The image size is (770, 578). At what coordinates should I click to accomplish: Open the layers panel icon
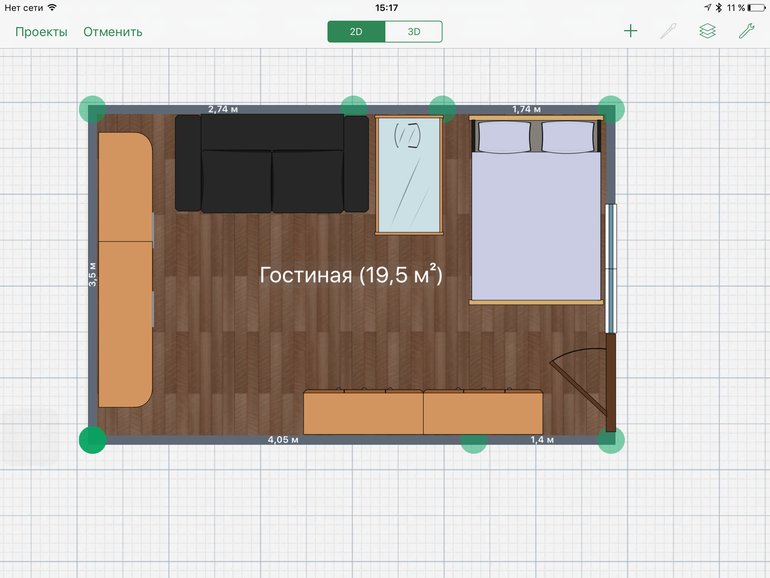click(707, 31)
